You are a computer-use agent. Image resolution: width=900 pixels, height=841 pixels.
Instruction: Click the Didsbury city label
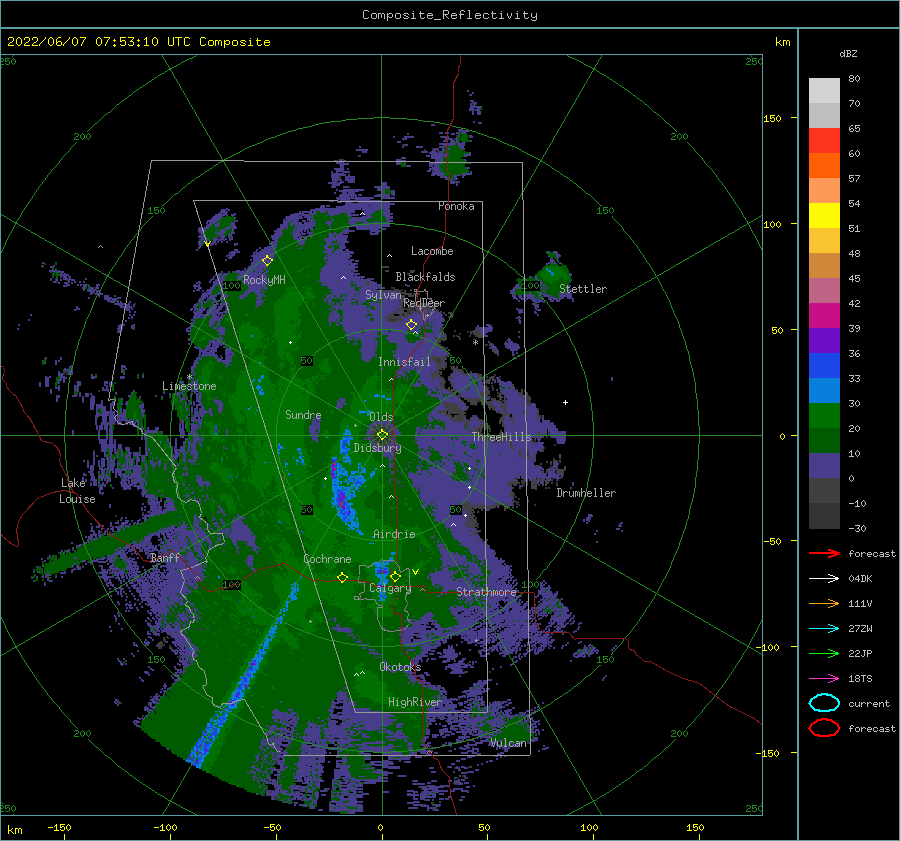click(377, 448)
